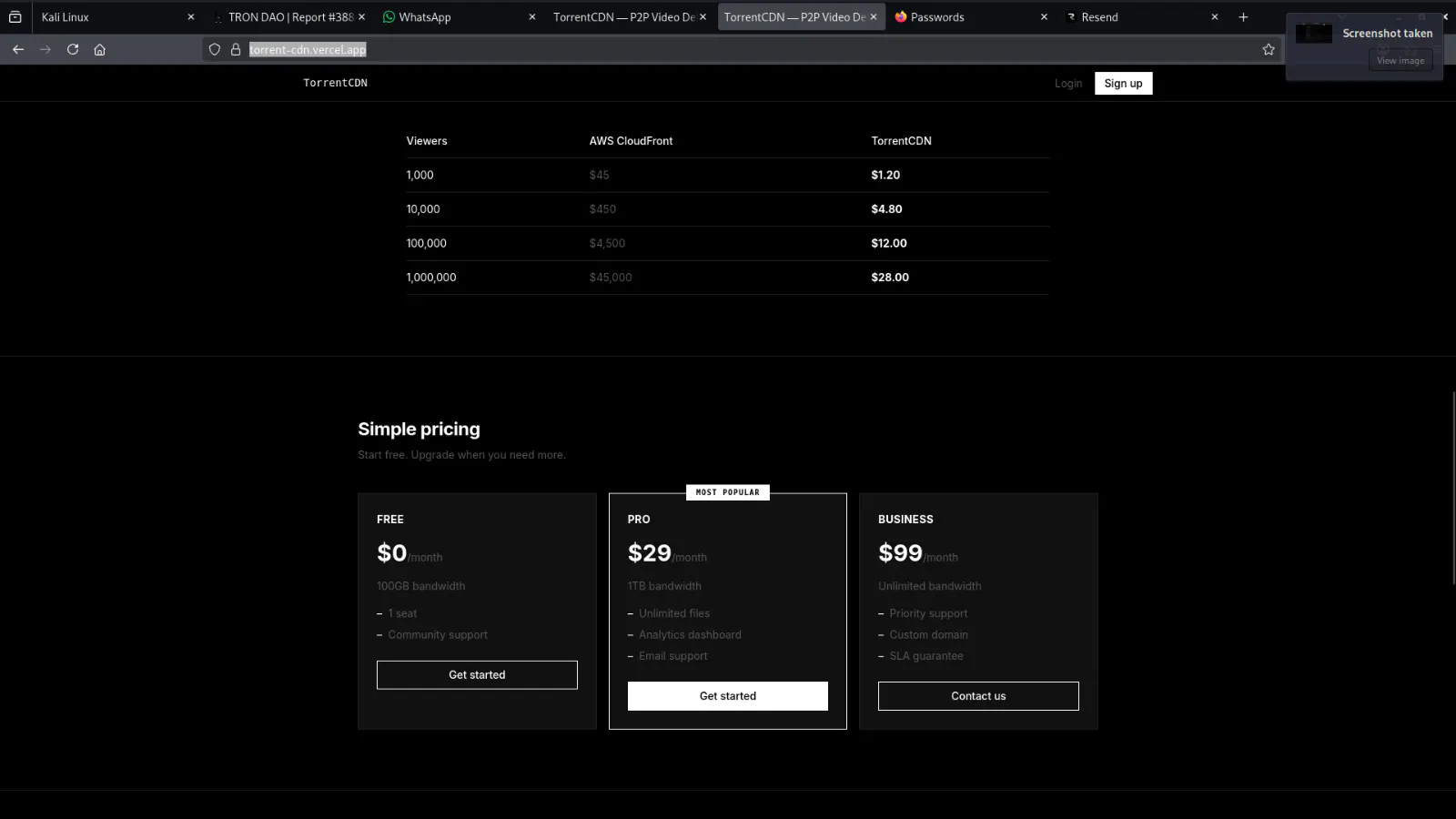Close the Passwords tab
Screen dimensions: 1456x819
coord(1044,17)
